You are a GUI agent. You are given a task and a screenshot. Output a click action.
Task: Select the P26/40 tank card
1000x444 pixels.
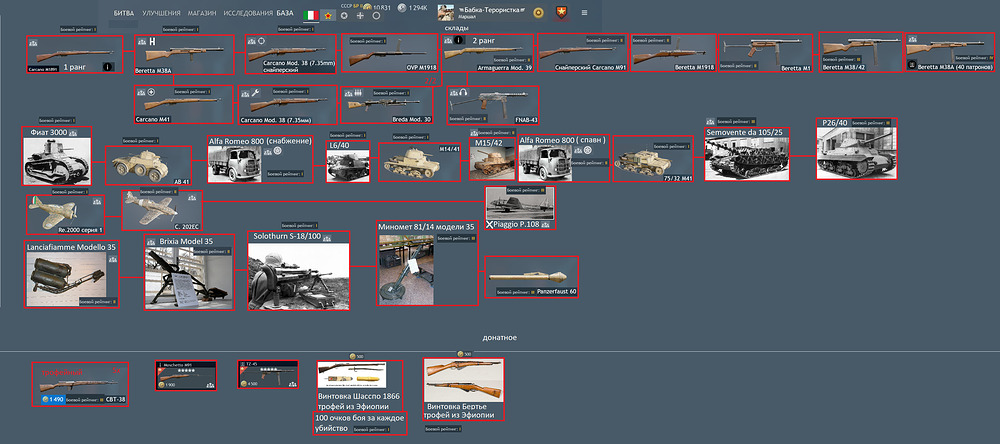[857, 148]
